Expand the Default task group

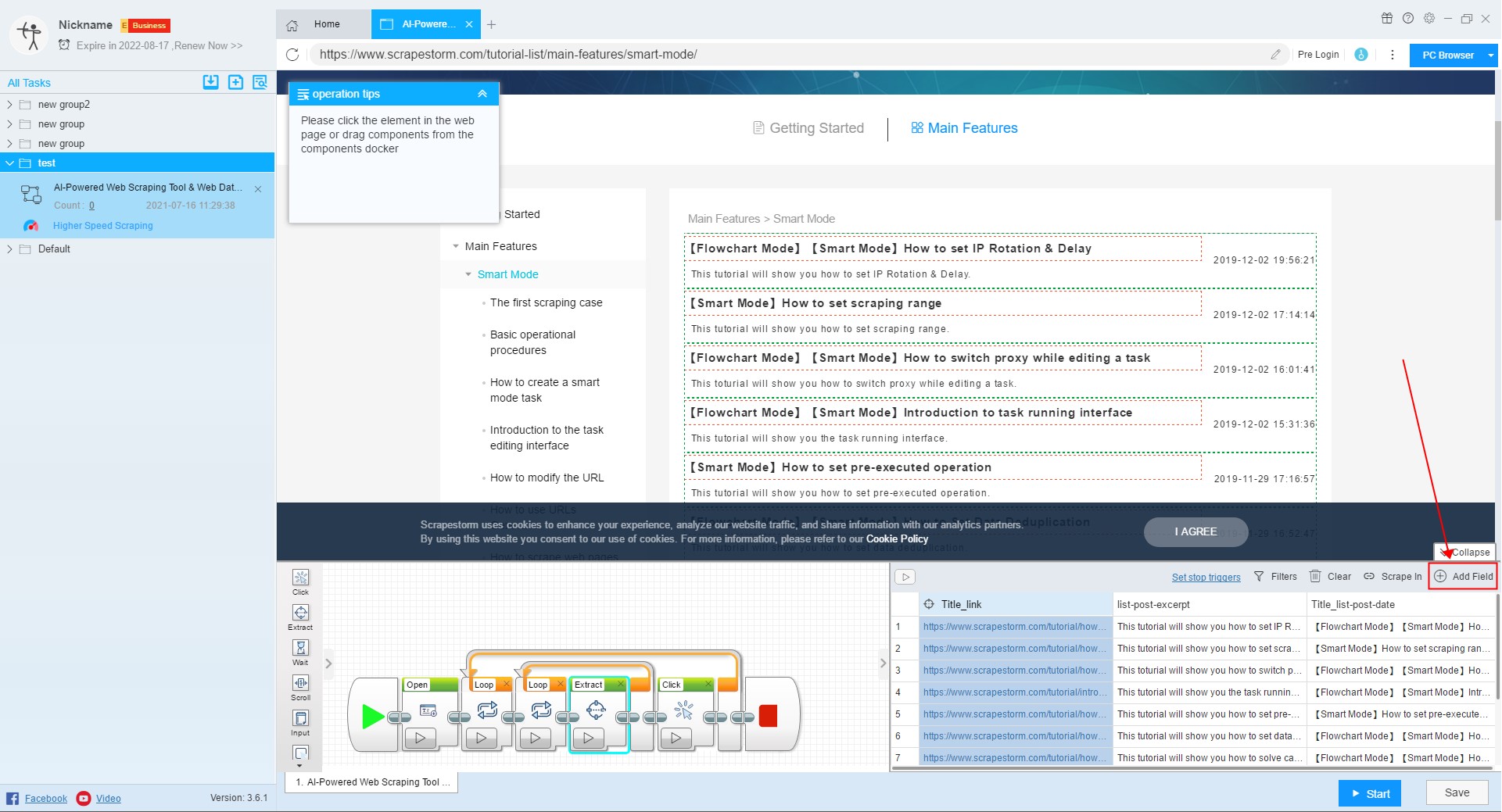(x=10, y=249)
